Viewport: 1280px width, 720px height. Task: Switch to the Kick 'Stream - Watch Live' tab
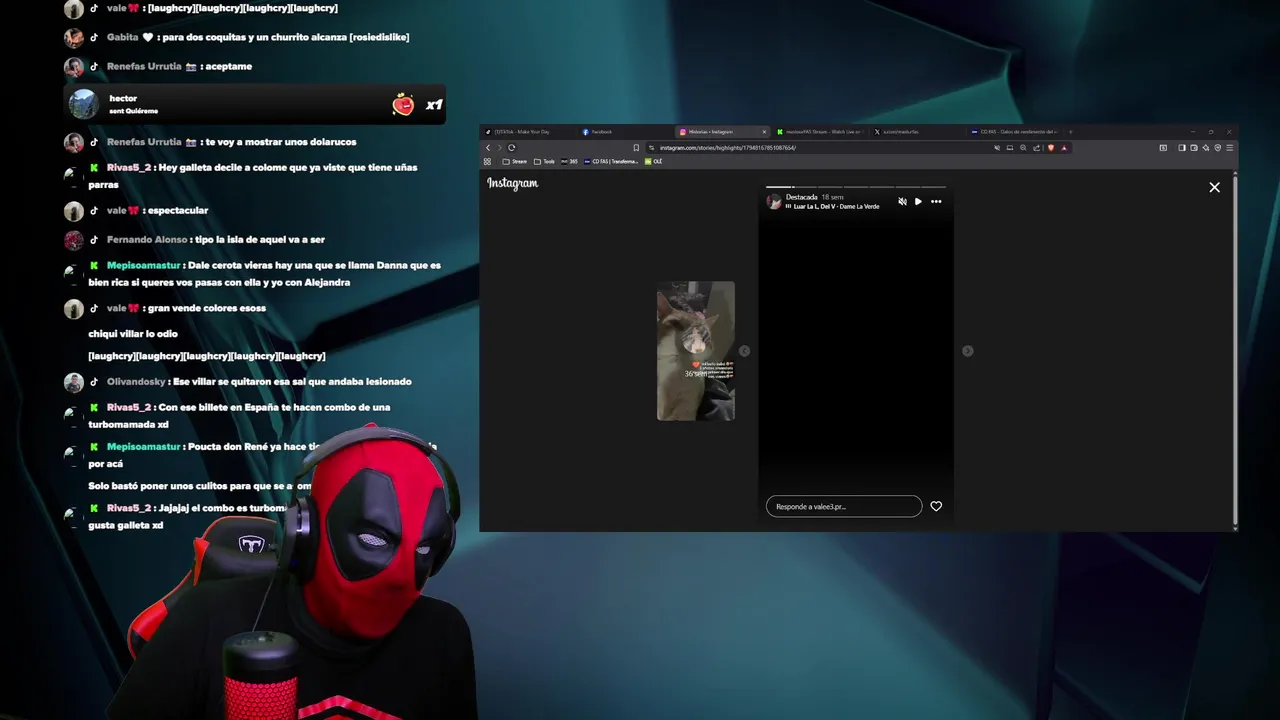pos(820,132)
